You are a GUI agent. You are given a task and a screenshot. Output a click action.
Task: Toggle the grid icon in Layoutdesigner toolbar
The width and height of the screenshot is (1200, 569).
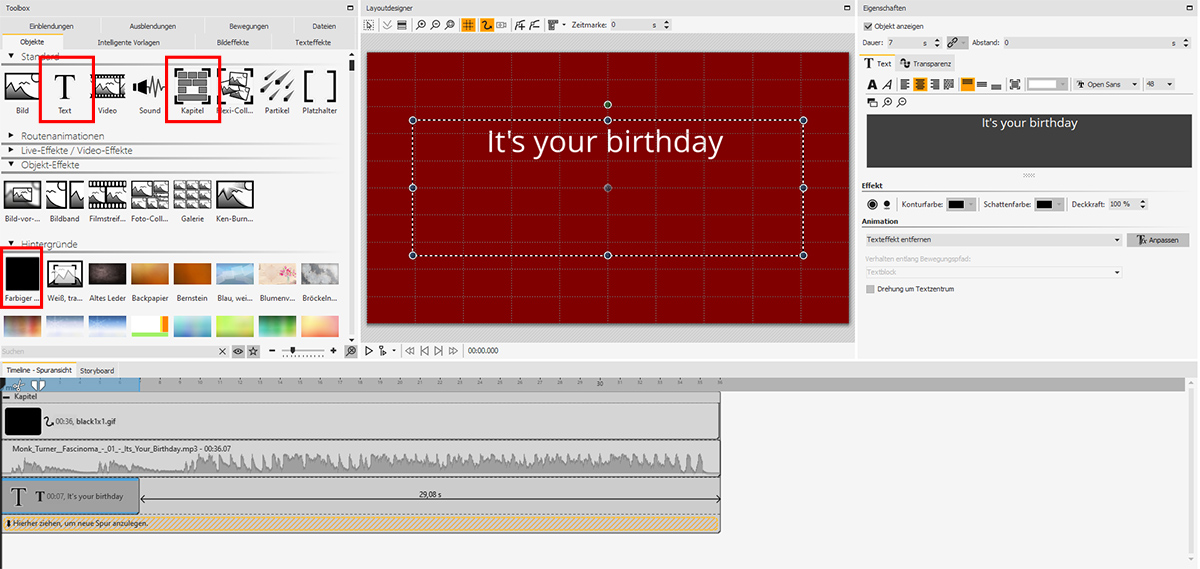467,24
